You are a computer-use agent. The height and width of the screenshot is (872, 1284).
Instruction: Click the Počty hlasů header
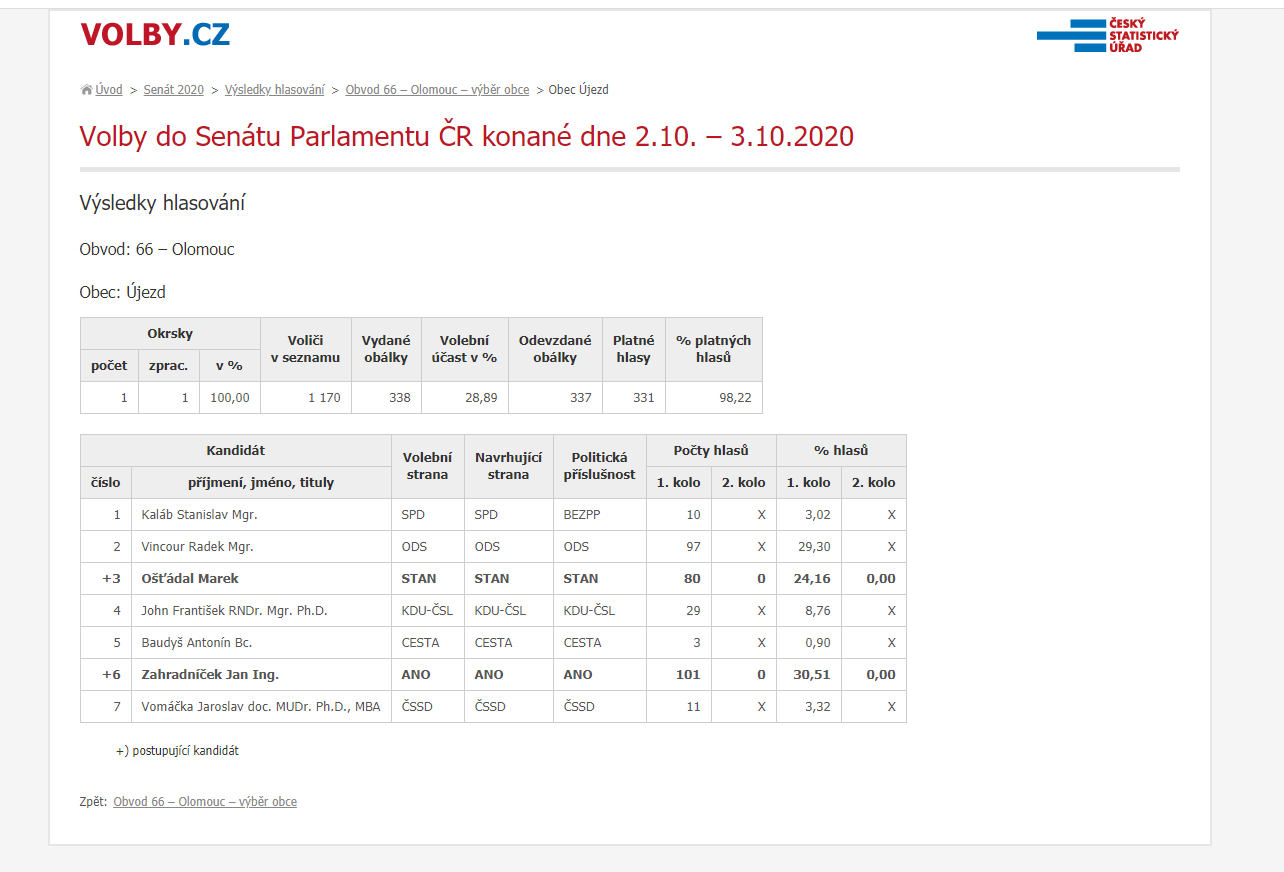[x=711, y=451]
